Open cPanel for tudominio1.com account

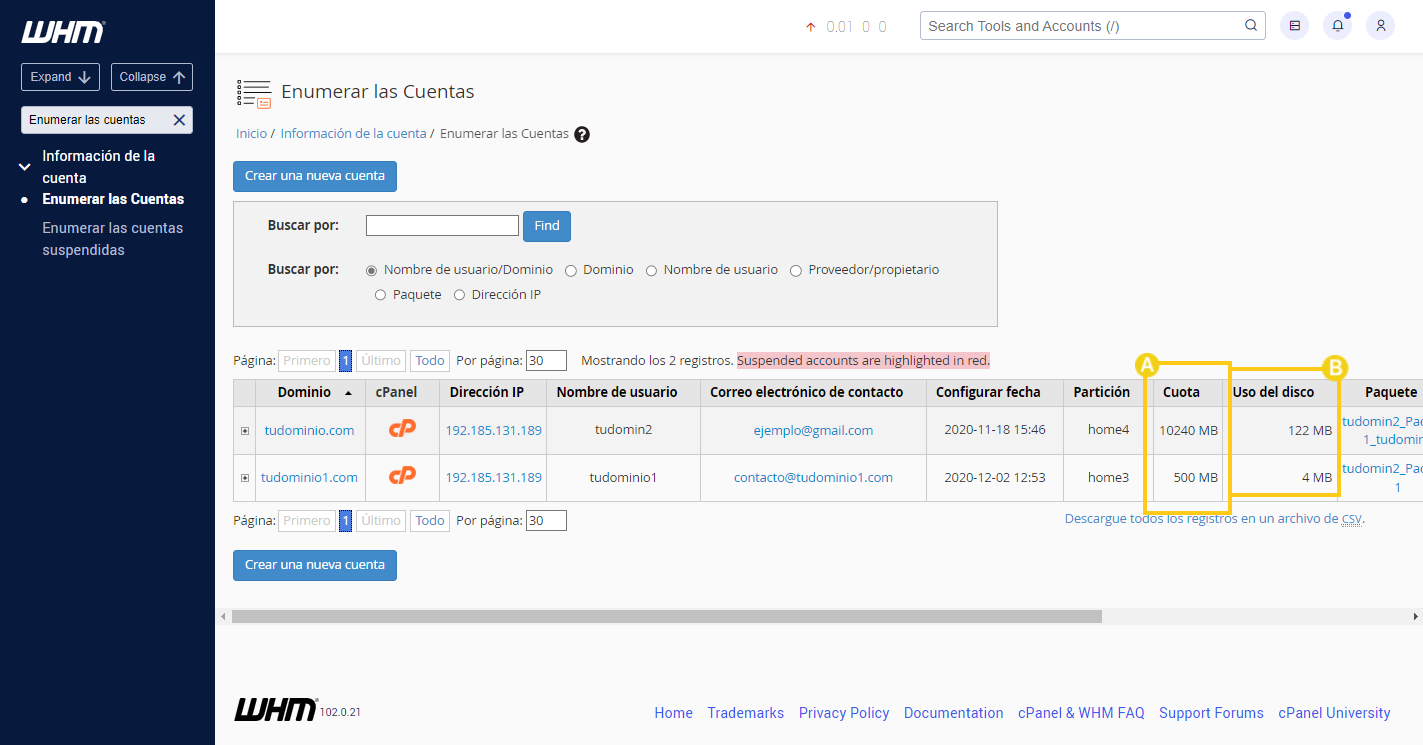pos(402,477)
